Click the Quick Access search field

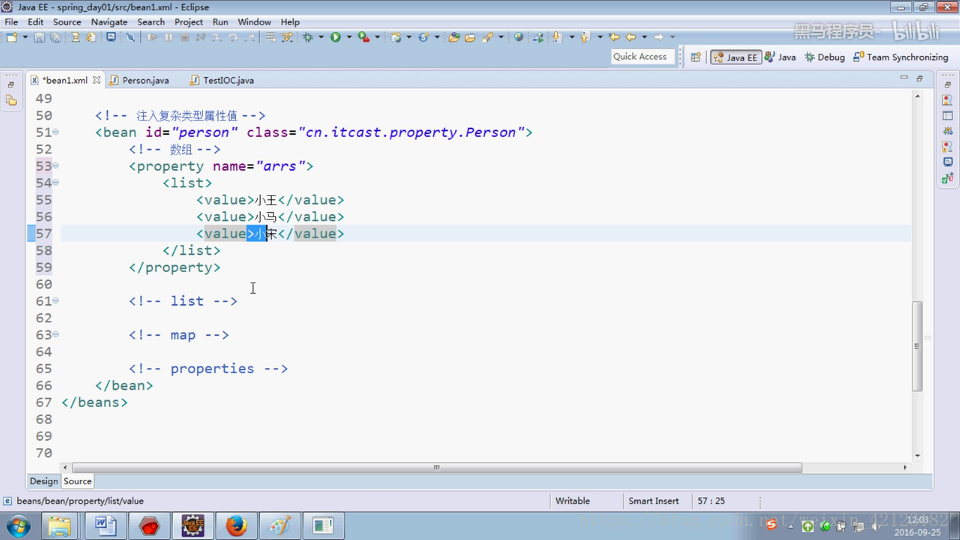[642, 56]
